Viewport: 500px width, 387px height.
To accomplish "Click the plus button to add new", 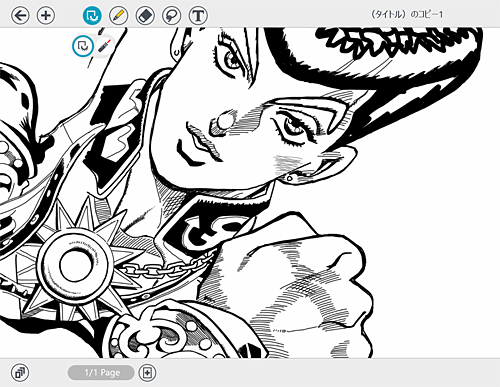I will pos(46,15).
